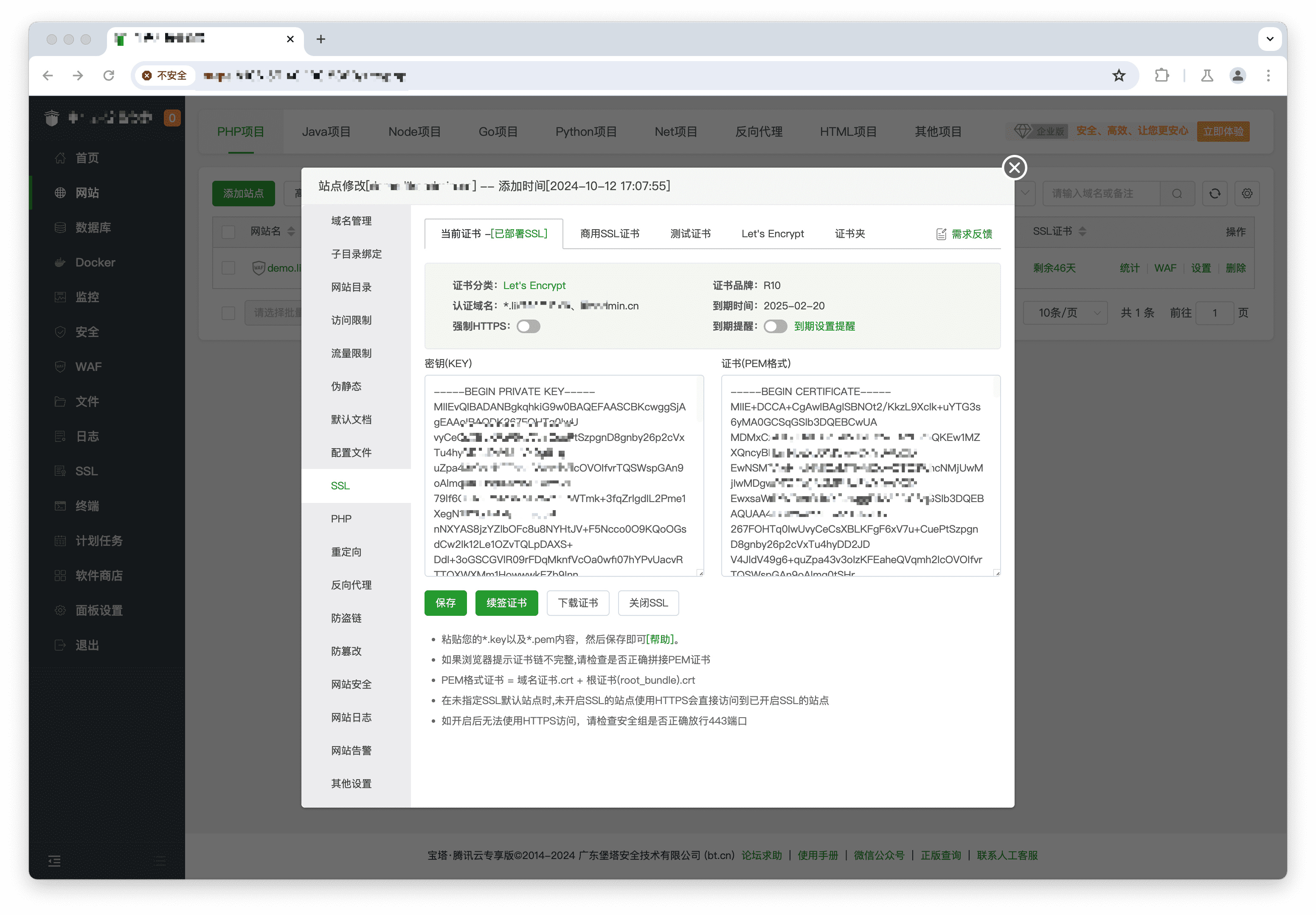Sort by 网站名 column arrows

291,232
